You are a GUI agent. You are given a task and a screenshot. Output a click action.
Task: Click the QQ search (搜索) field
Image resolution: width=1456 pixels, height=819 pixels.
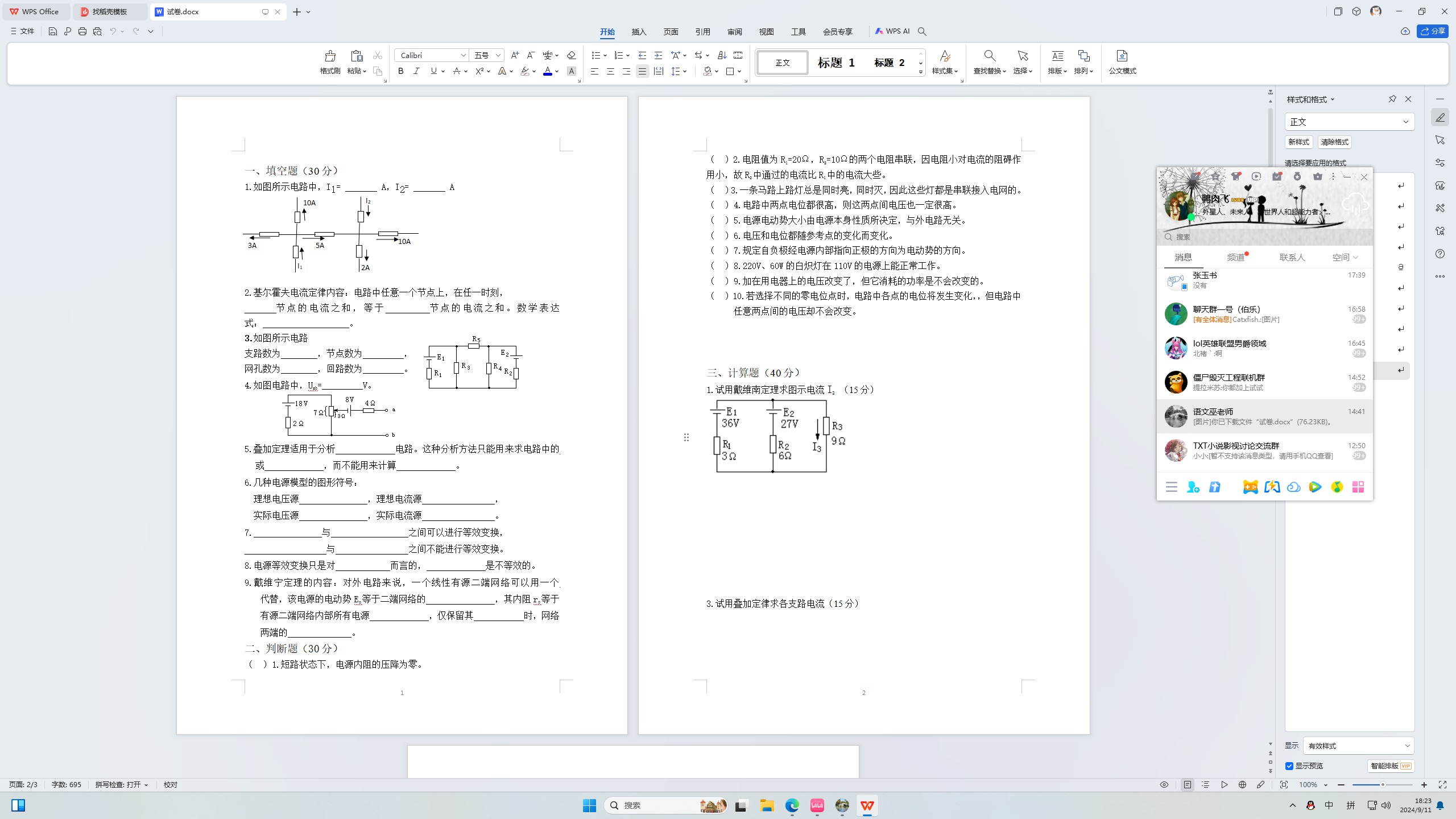[1264, 237]
